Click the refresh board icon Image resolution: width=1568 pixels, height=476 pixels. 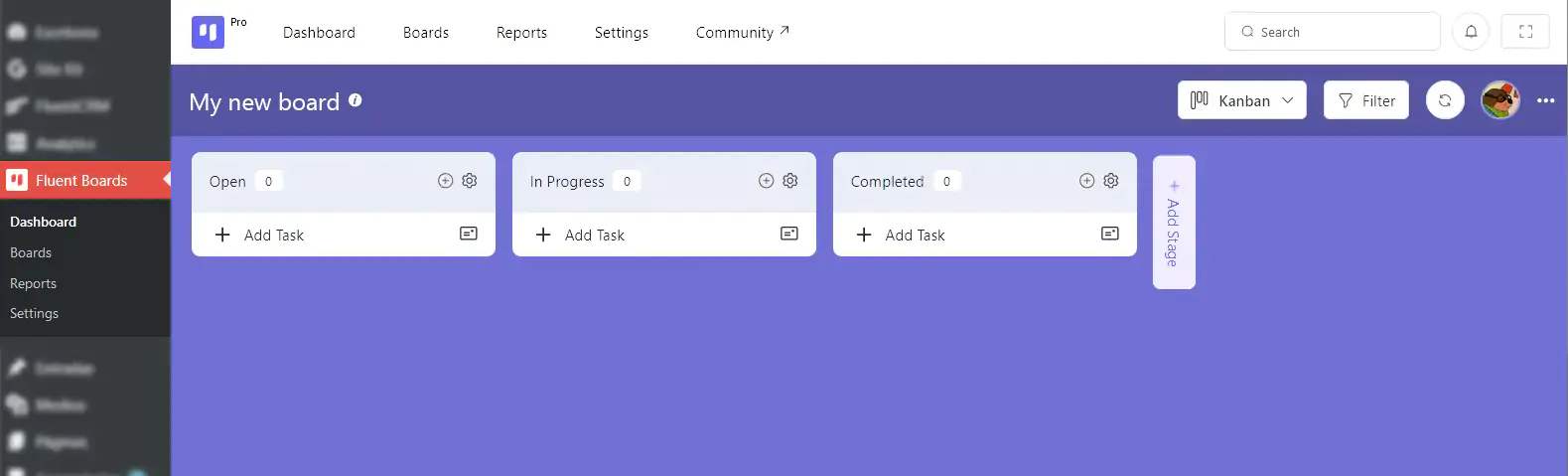tap(1445, 100)
